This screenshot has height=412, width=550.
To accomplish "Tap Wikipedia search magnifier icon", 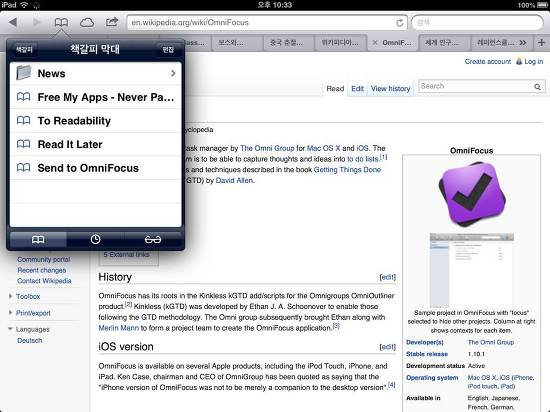I will click(537, 87).
